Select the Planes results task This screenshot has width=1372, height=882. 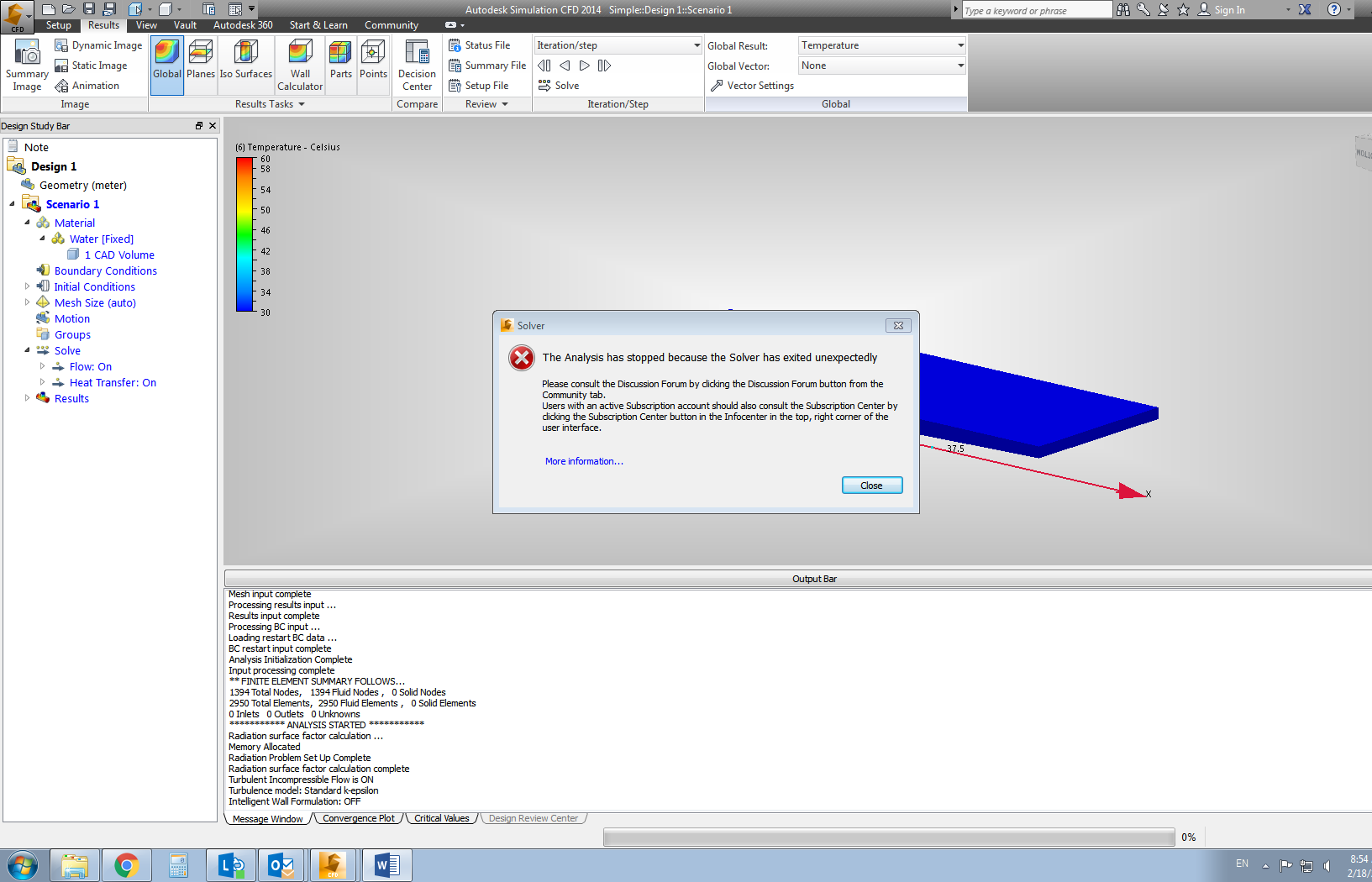pos(201,66)
